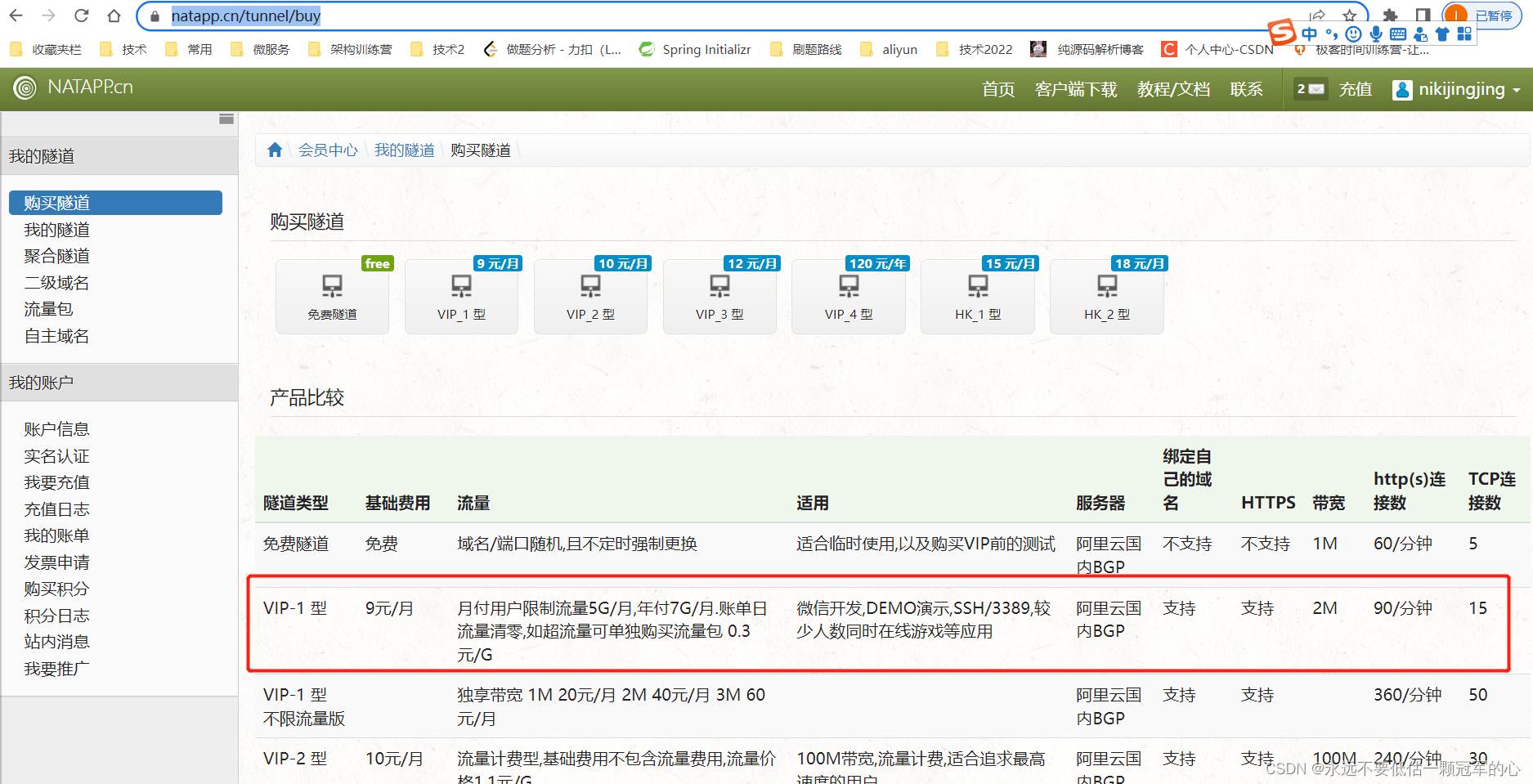Select the 免费隧道 free tunnel card
Viewport: 1533px width, 784px height.
tap(332, 297)
